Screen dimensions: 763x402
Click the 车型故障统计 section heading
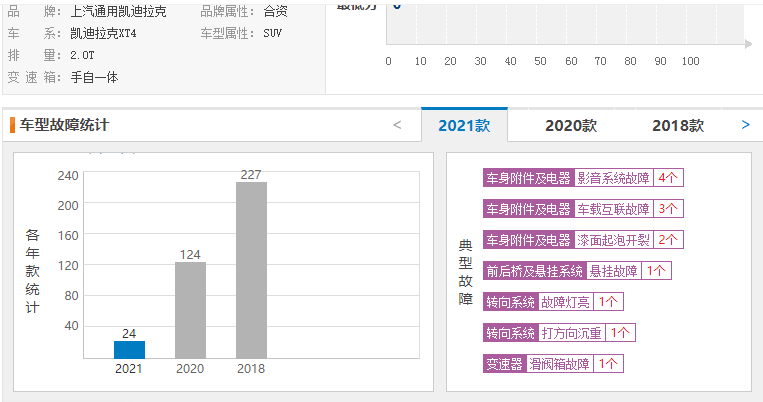point(64,125)
